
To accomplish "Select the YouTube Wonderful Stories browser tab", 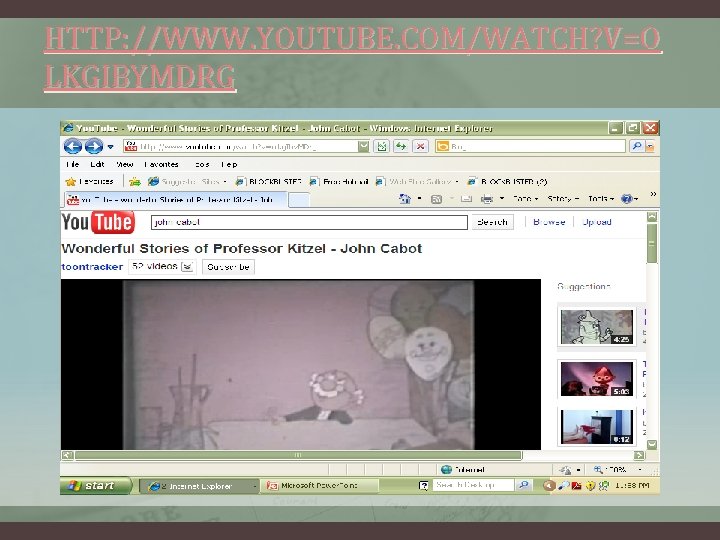I will [175, 200].
